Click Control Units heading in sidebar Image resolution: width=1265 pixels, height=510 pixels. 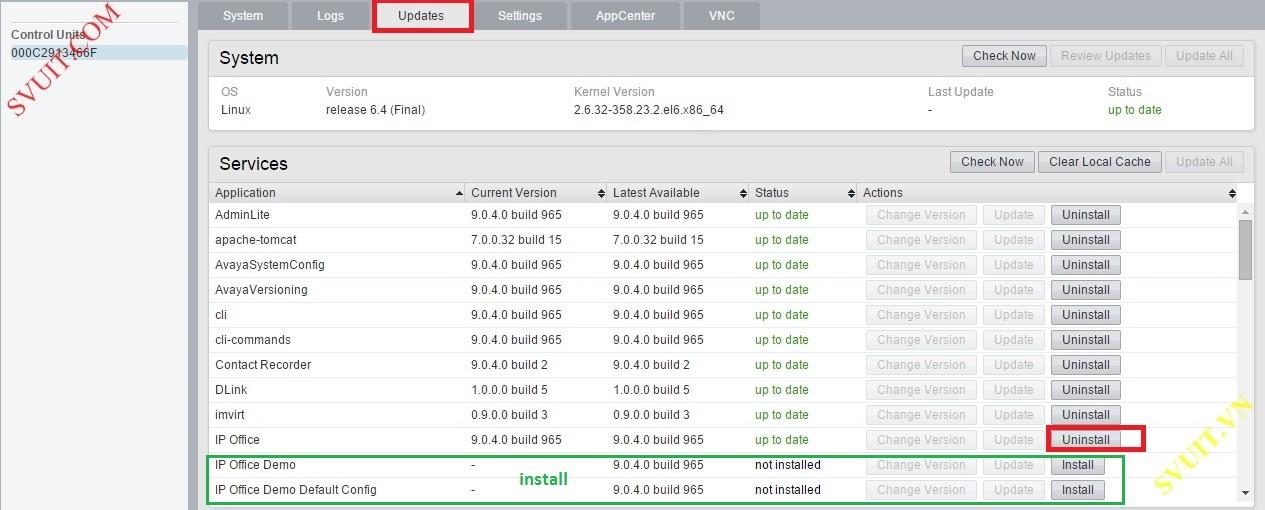[48, 34]
